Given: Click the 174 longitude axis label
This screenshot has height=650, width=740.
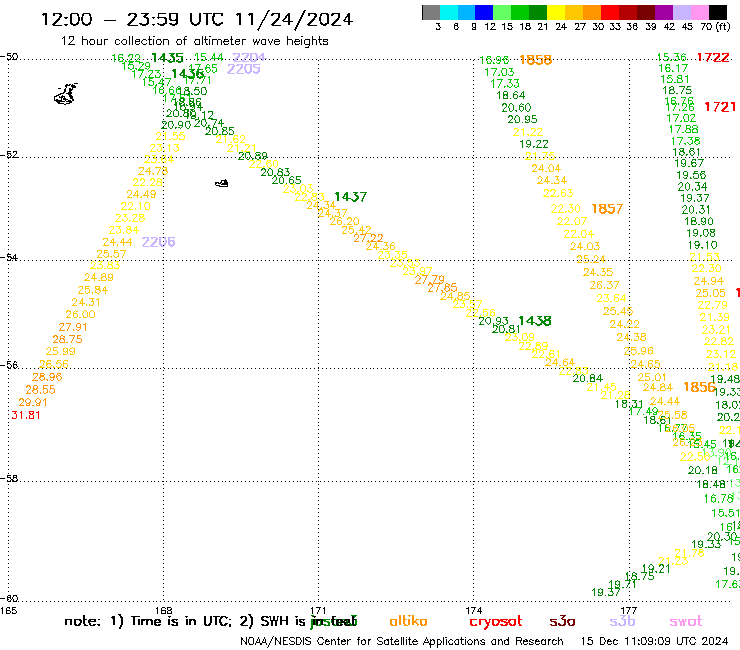Looking at the screenshot, I should click(x=473, y=611).
